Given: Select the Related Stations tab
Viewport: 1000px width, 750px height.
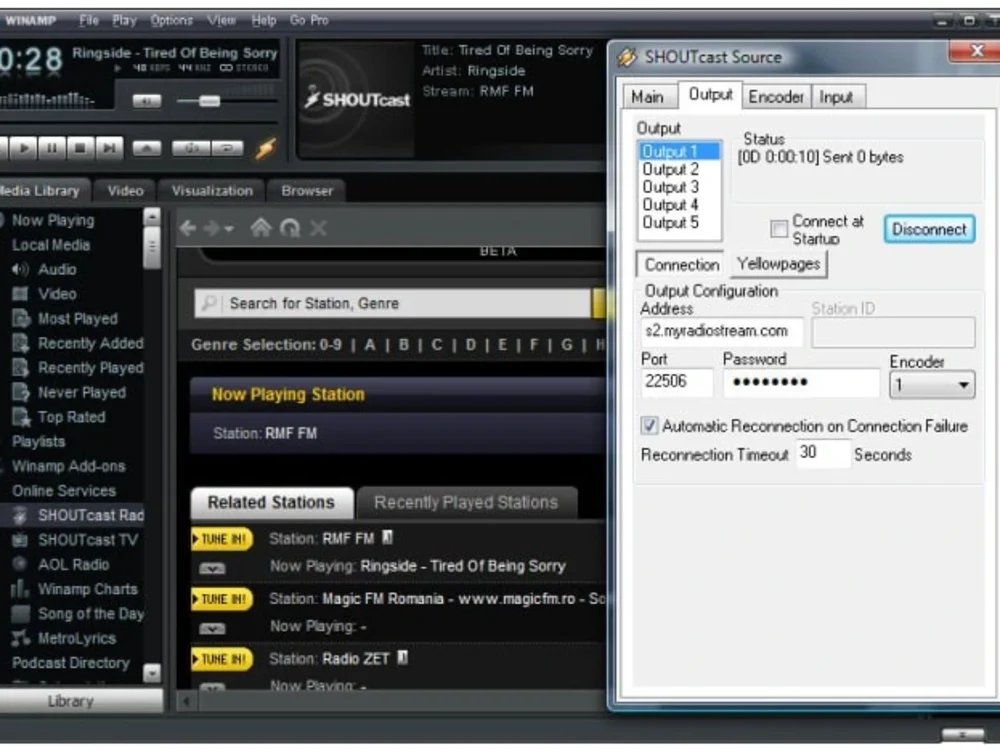Looking at the screenshot, I should point(271,503).
